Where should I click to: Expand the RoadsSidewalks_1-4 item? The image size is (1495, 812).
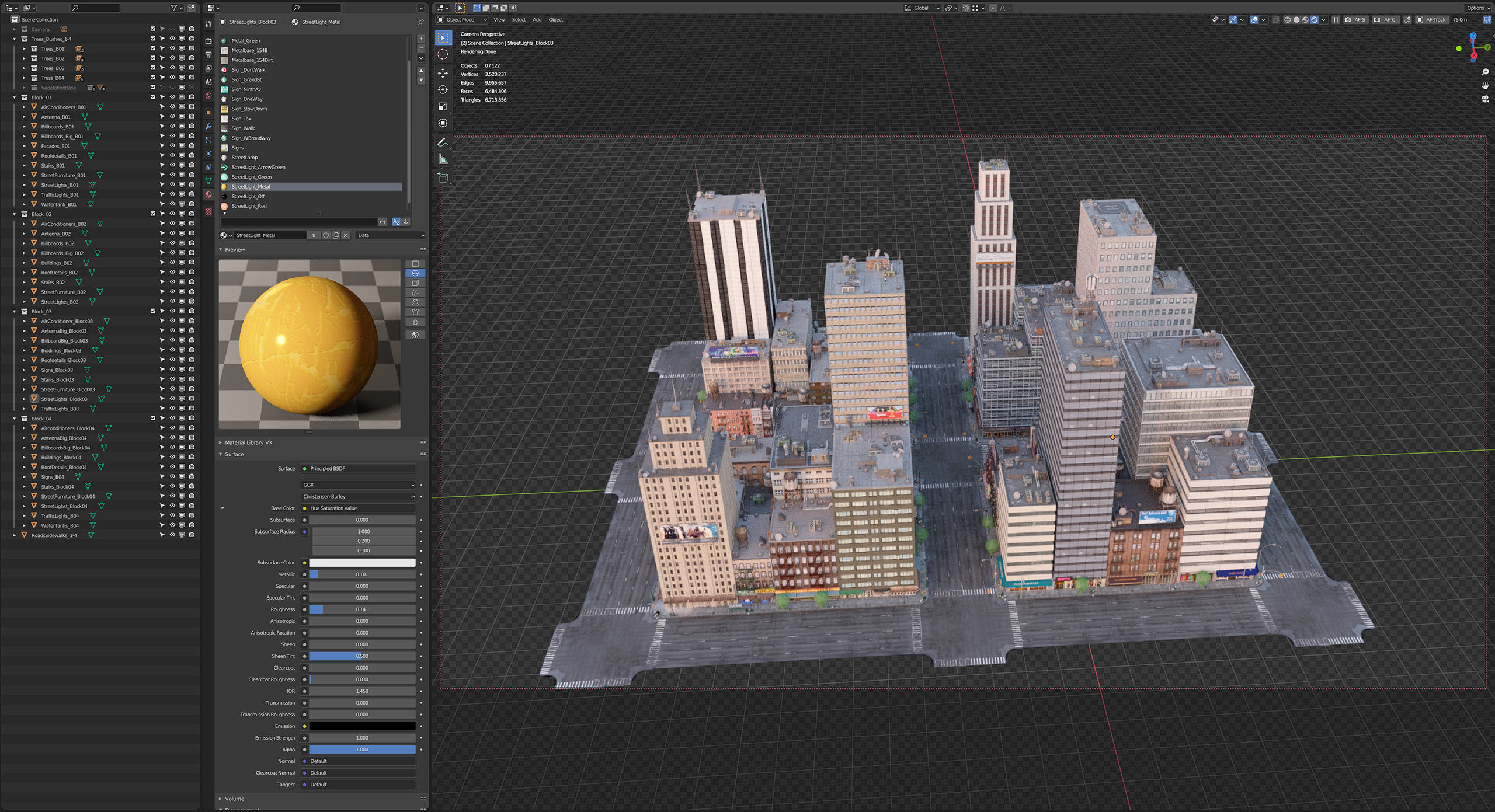point(15,535)
